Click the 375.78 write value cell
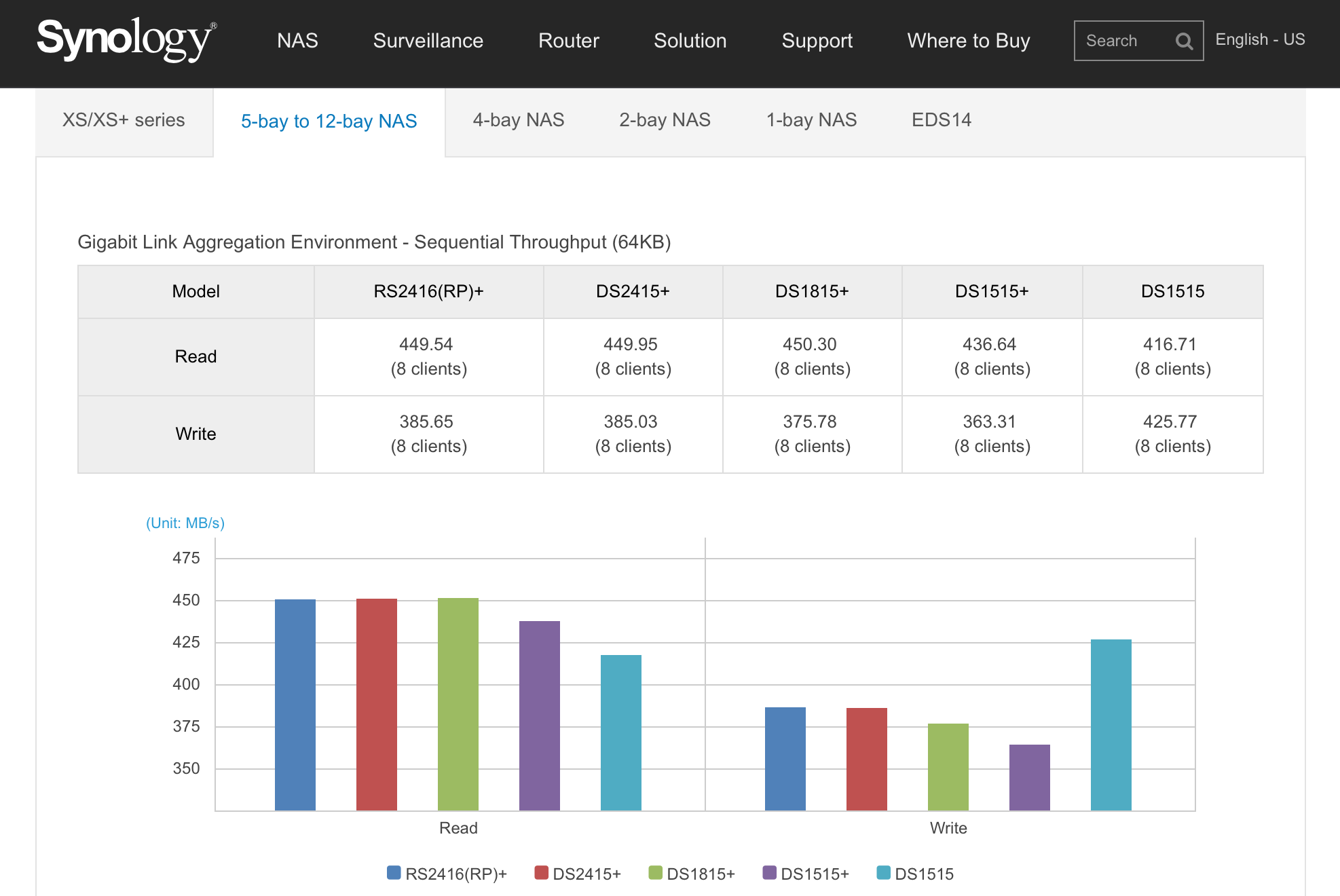Screen dimensions: 1340x896 813,434
